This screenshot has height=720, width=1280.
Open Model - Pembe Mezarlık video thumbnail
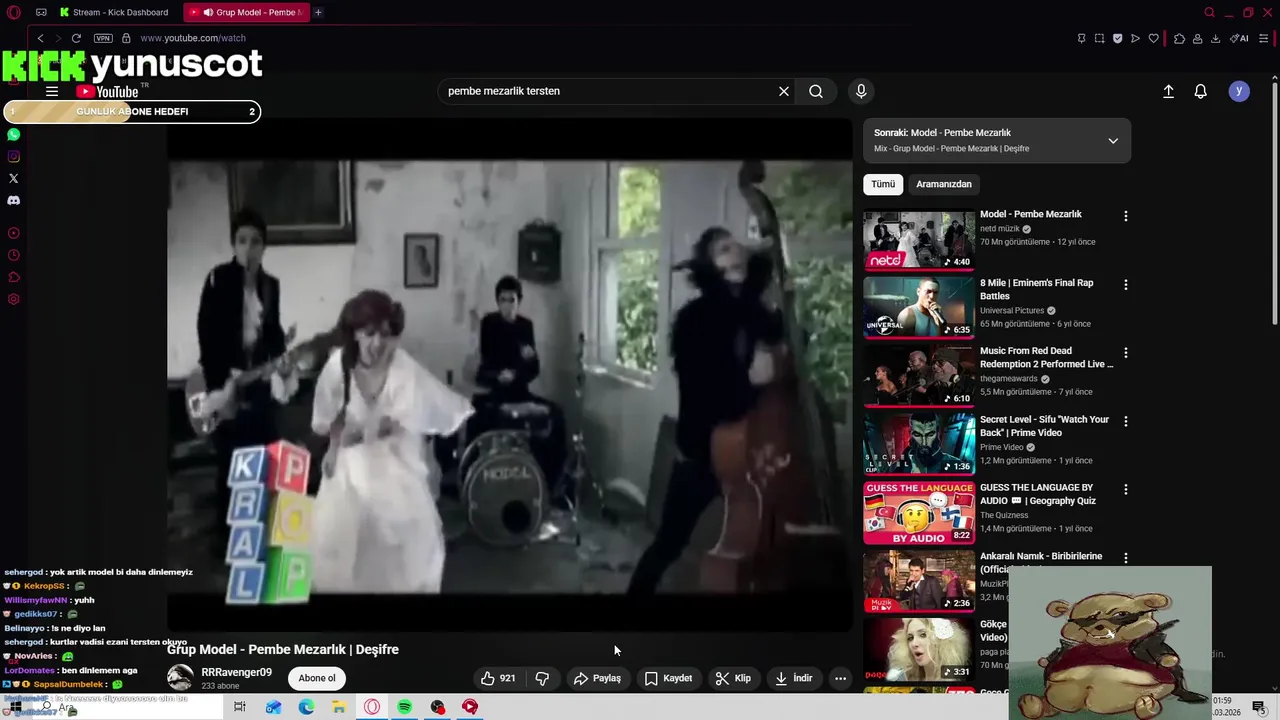[919, 239]
